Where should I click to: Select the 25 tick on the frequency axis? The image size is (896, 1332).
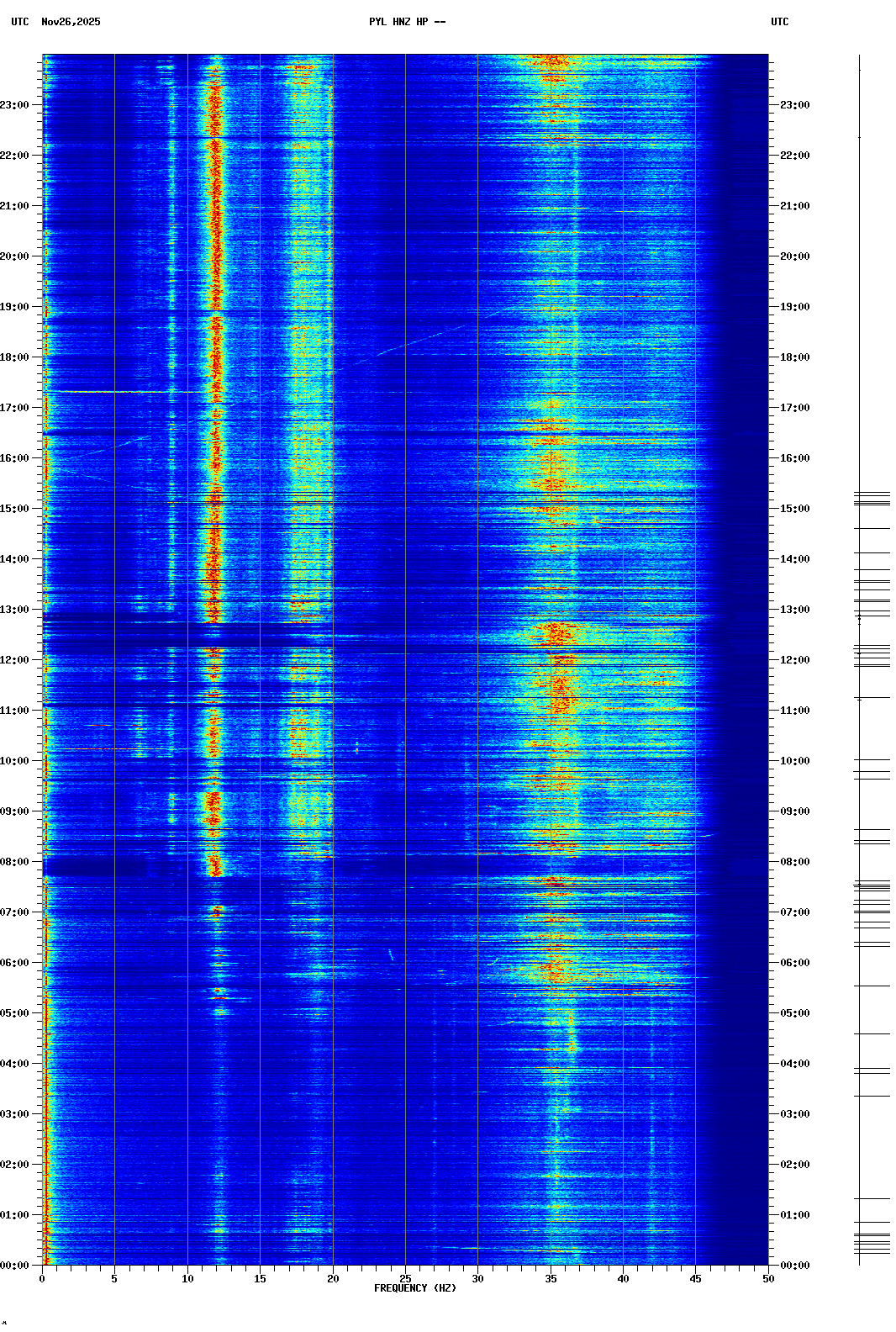[x=405, y=1279]
